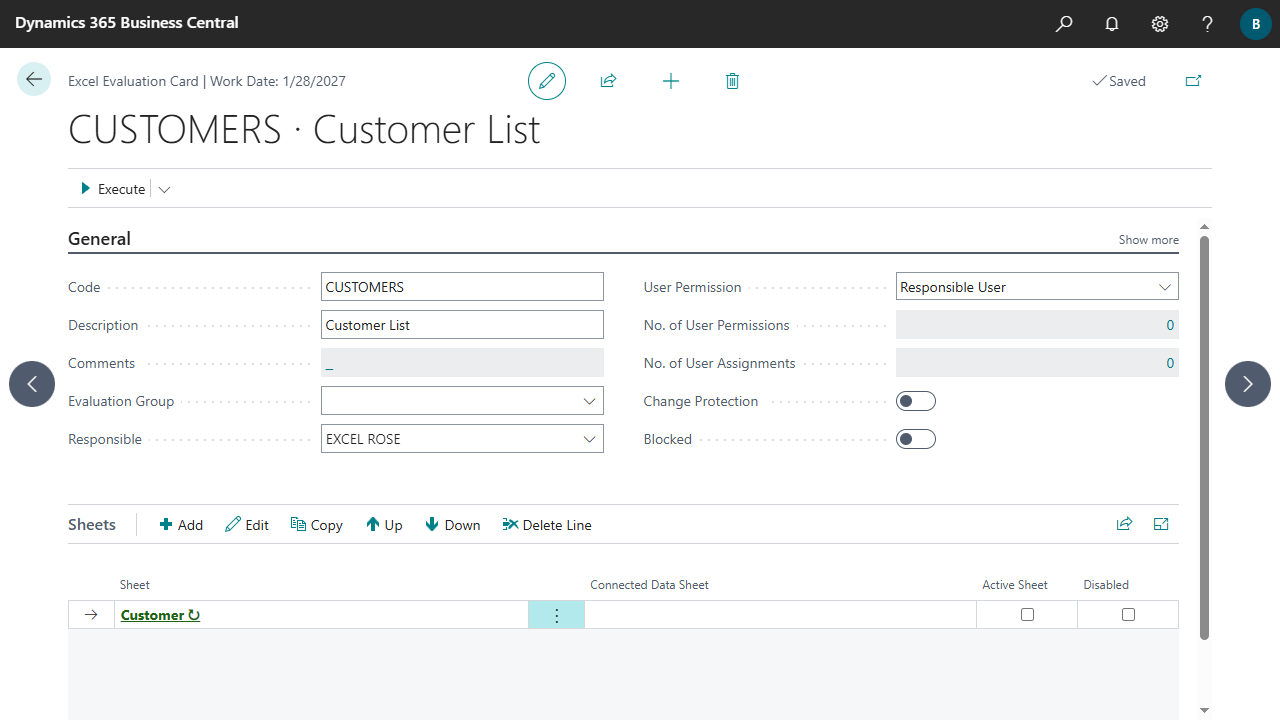
Task: Click Add in the Sheets toolbar
Action: tap(181, 525)
